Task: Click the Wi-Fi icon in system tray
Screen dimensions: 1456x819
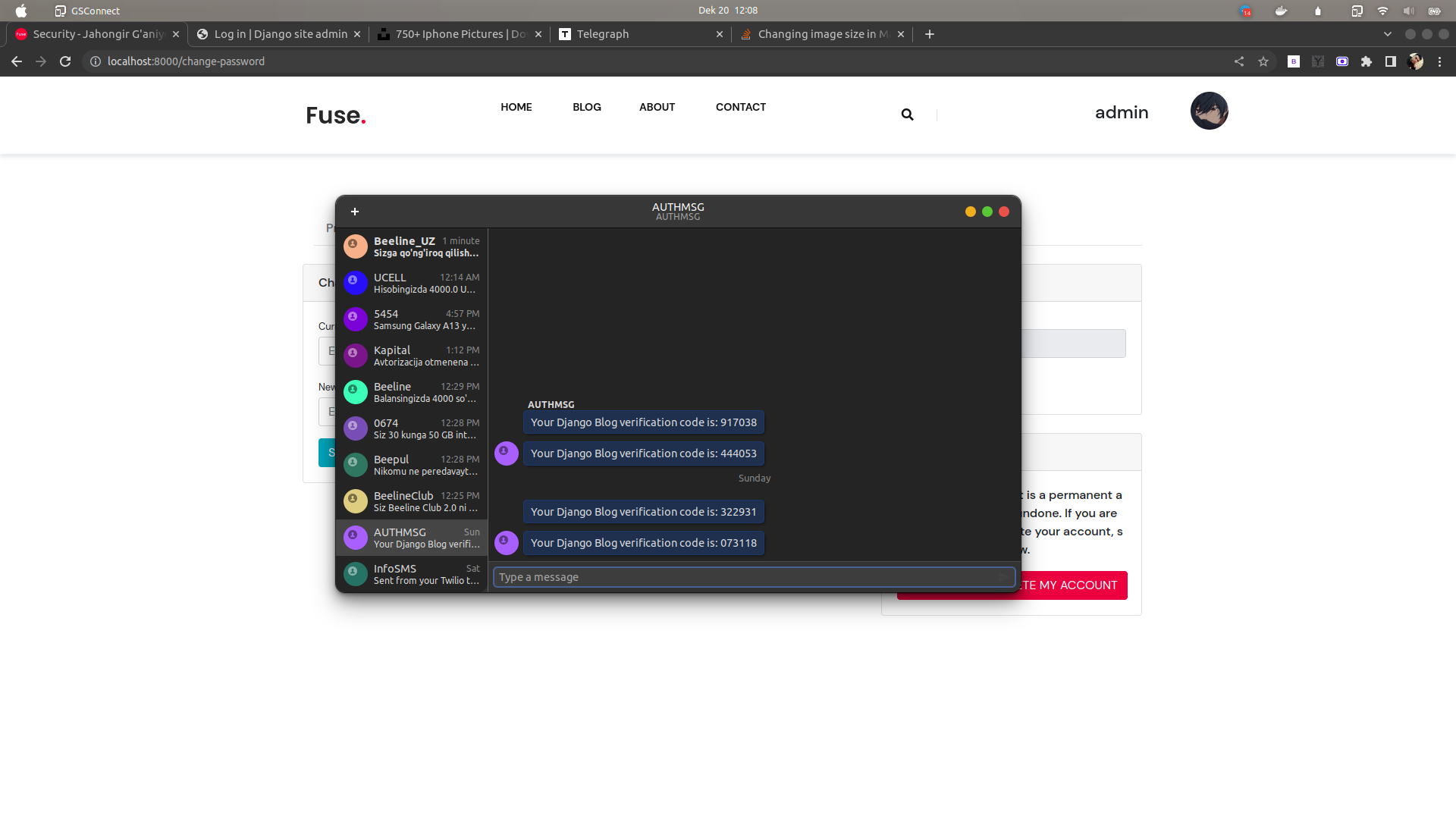Action: point(1382,11)
